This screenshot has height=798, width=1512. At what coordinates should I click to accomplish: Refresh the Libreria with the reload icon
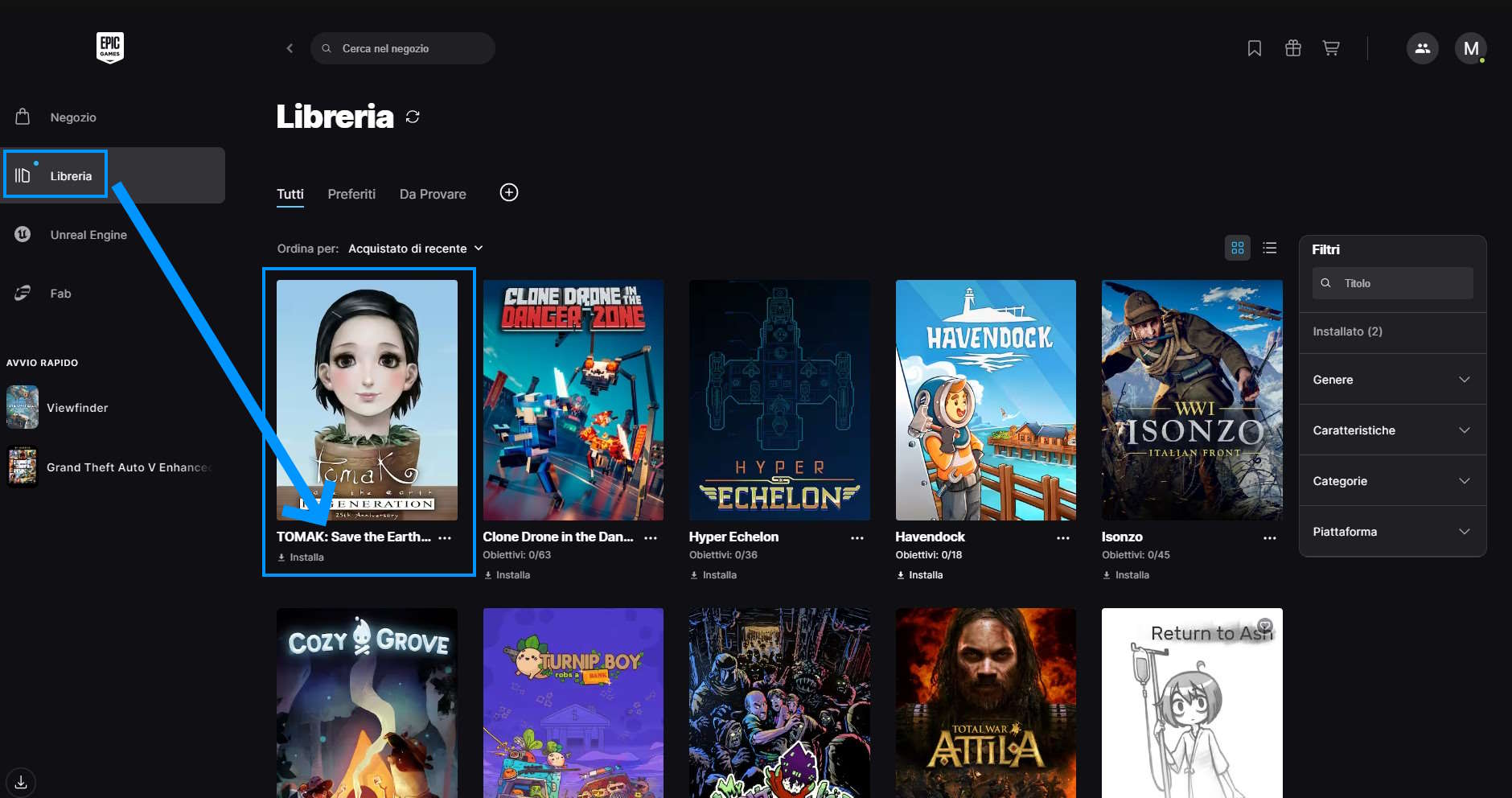(413, 117)
